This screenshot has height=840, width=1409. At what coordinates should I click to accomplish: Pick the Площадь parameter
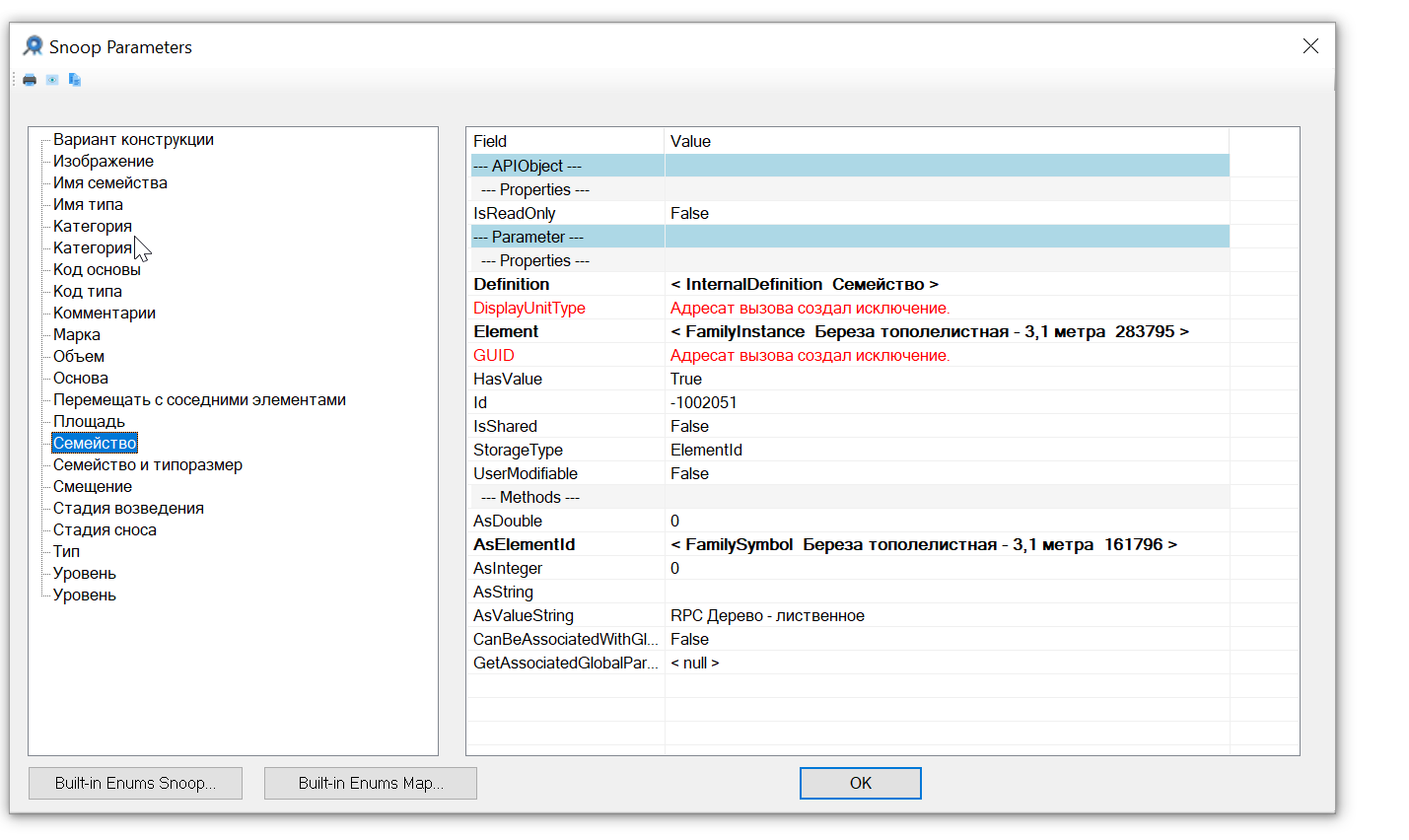coord(89,422)
